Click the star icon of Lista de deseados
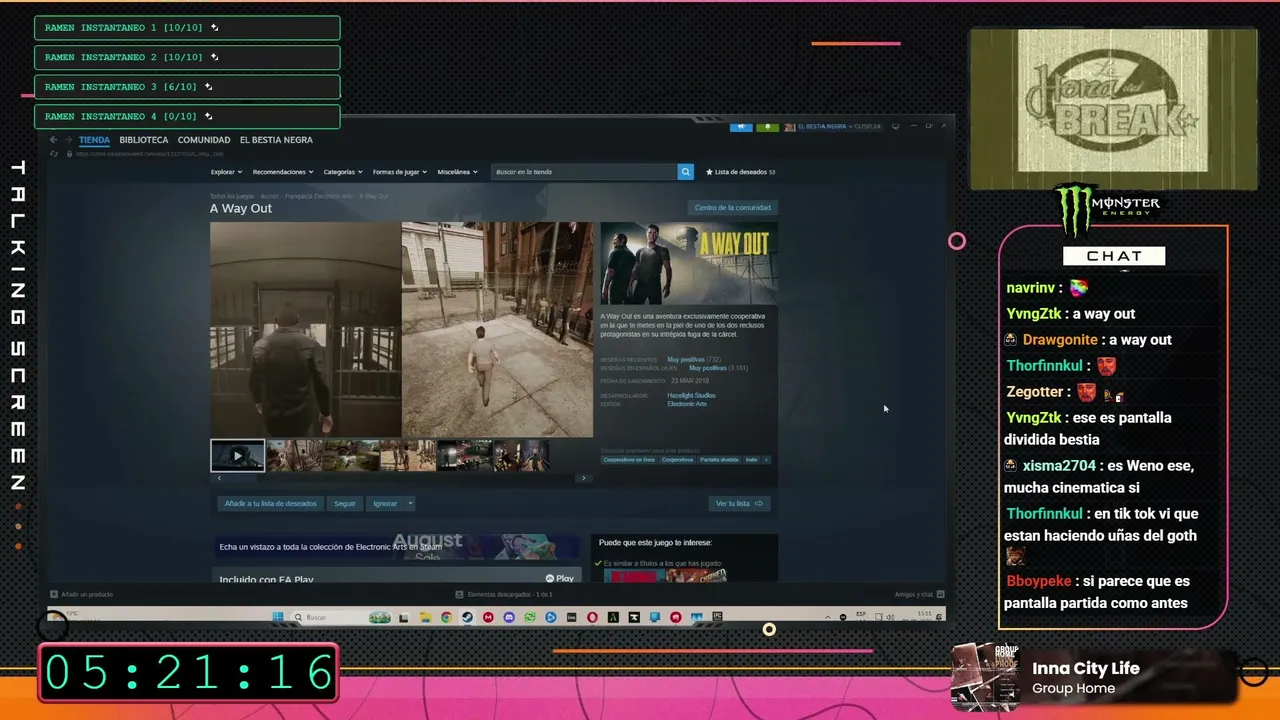Image resolution: width=1280 pixels, height=720 pixels. [709, 172]
